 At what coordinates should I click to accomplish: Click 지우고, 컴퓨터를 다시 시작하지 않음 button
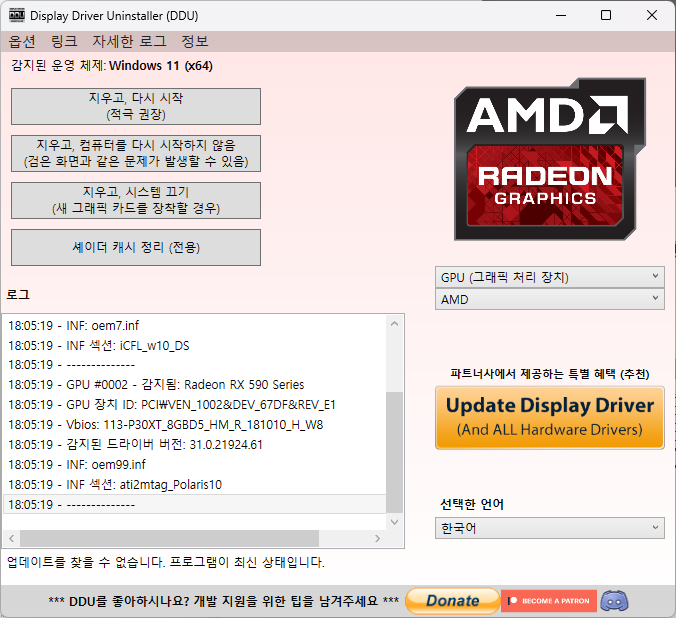pos(136,154)
